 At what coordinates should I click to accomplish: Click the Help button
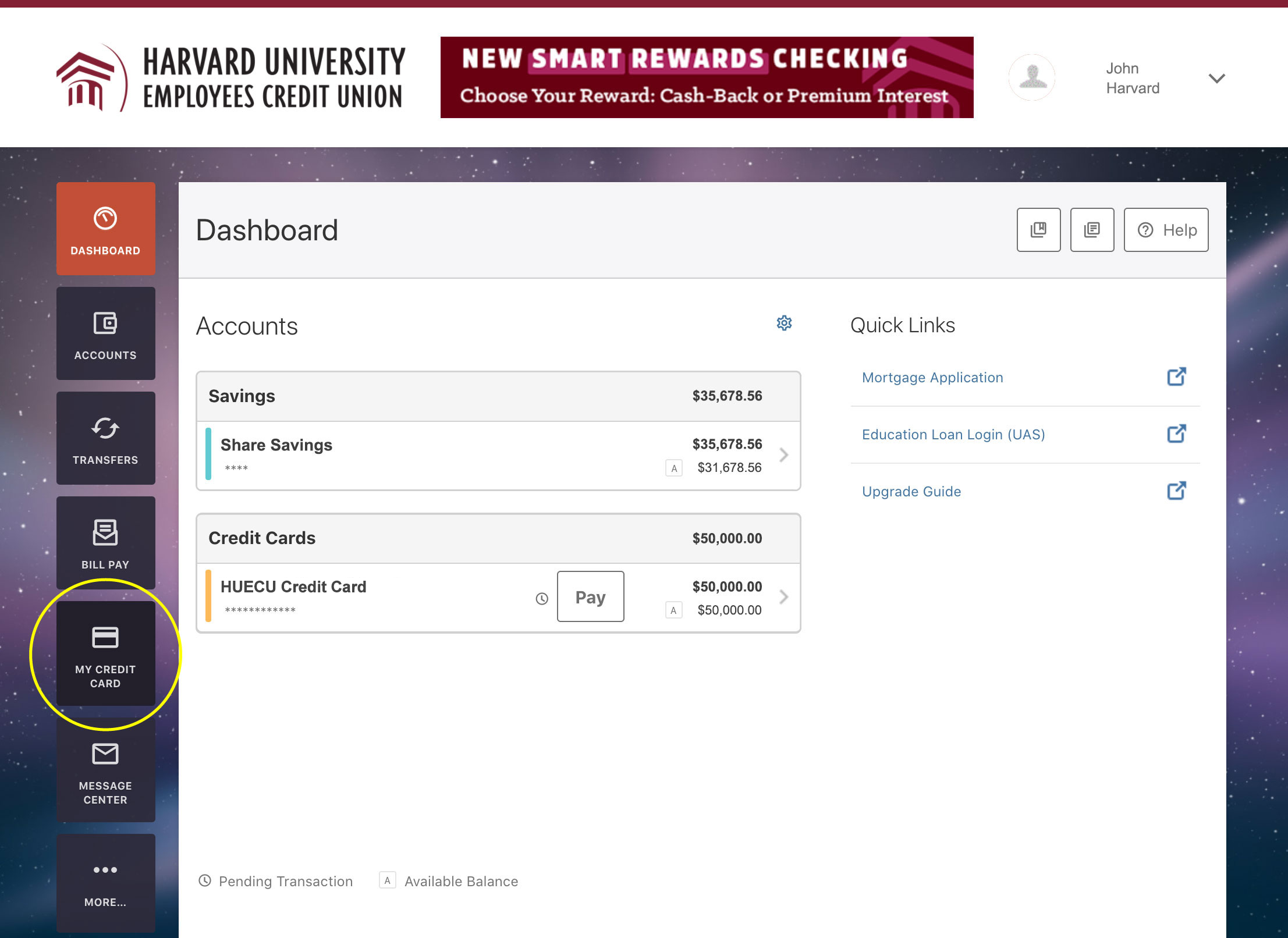click(x=1166, y=230)
